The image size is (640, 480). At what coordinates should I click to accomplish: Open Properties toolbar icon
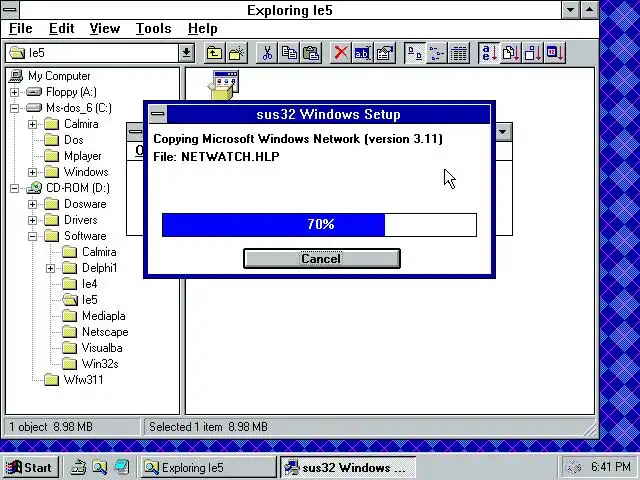[384, 53]
